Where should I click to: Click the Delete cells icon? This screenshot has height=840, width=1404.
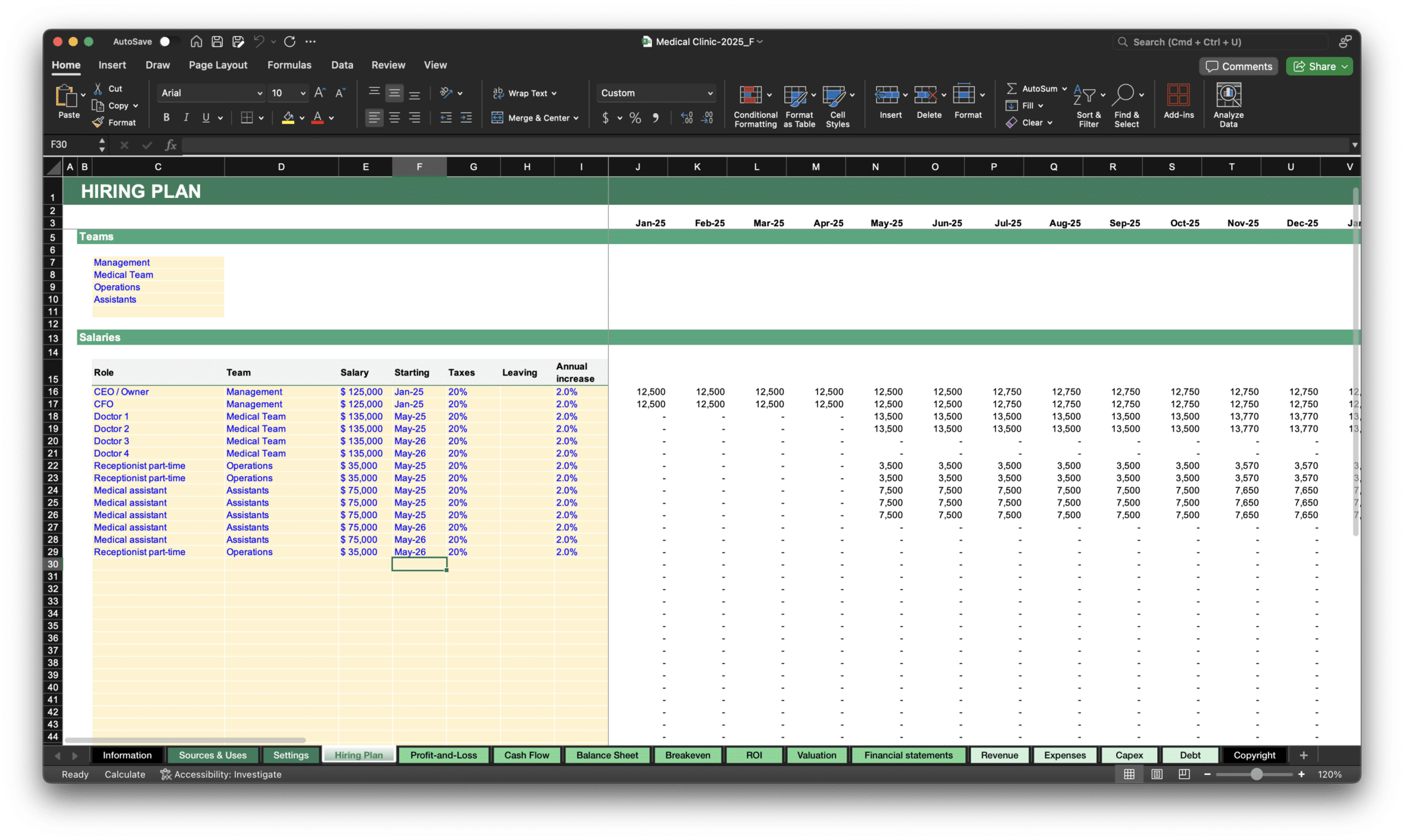pyautogui.click(x=925, y=95)
